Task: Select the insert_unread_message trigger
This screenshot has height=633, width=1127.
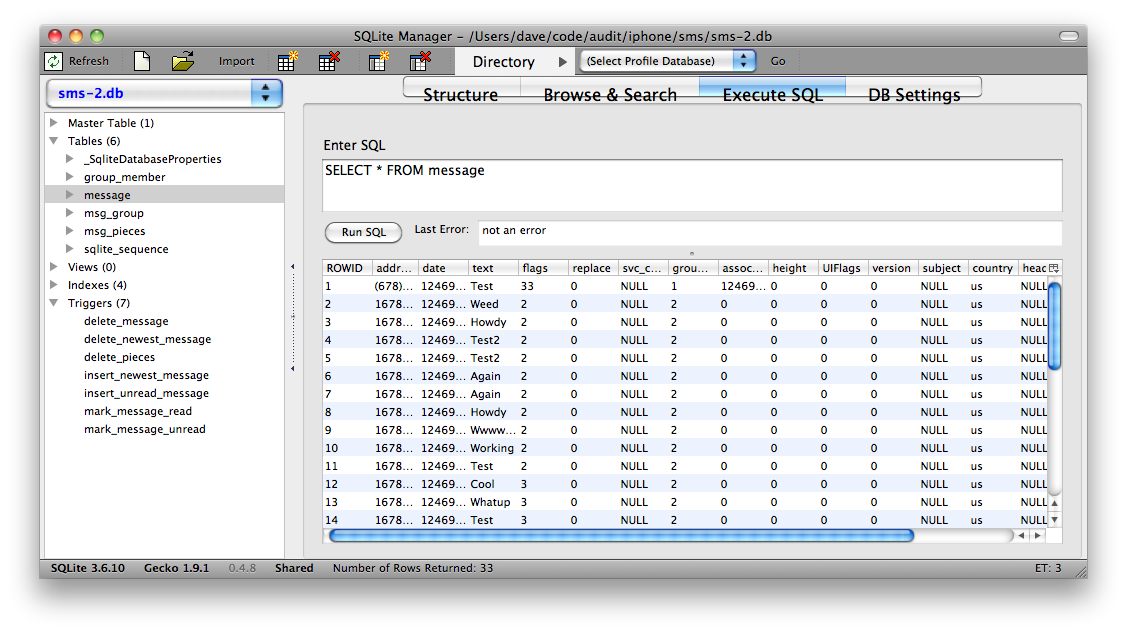Action: click(146, 393)
